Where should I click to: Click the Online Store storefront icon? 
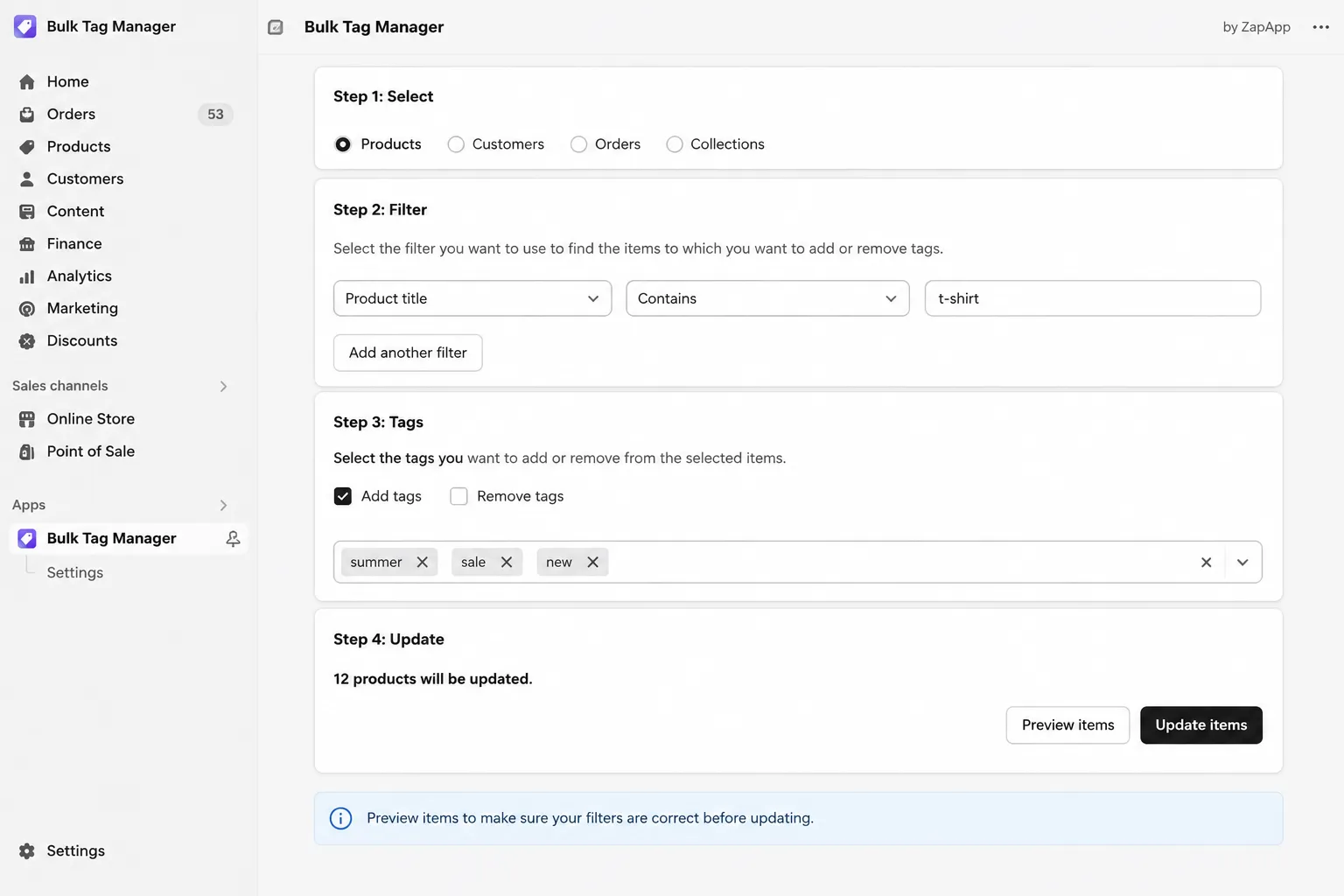[x=27, y=419]
